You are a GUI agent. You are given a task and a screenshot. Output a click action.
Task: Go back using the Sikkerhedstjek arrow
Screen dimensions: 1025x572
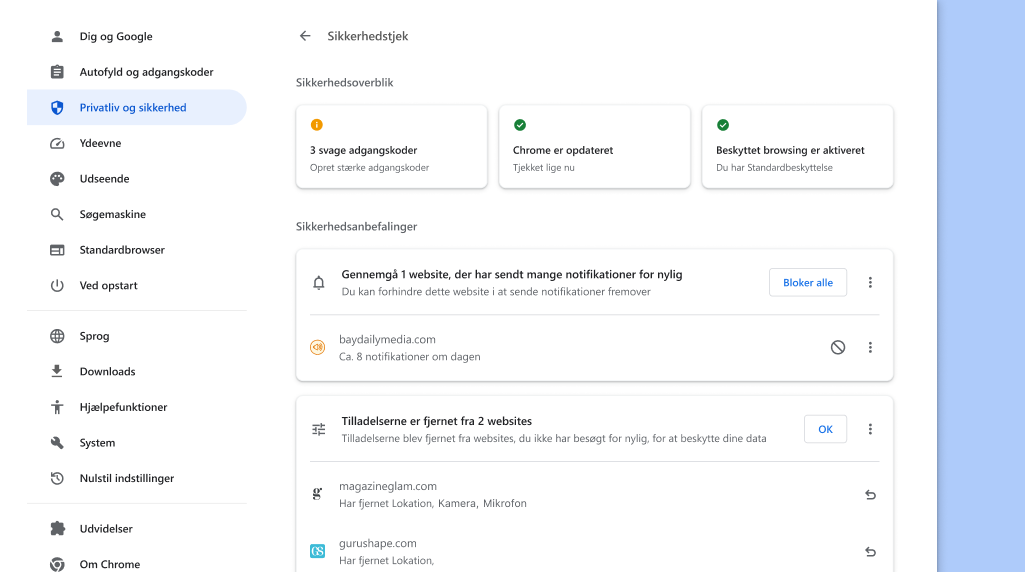pos(305,36)
